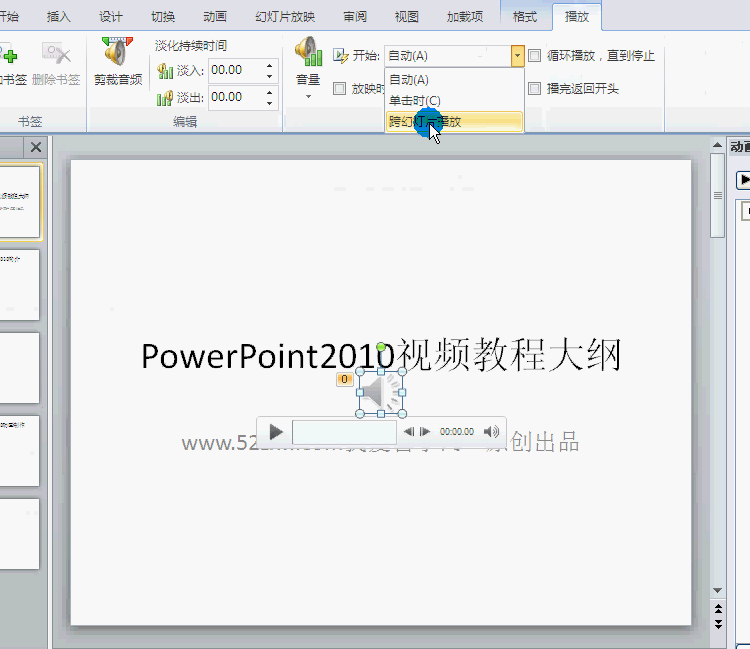Click the audio player volume speaker

pos(491,432)
